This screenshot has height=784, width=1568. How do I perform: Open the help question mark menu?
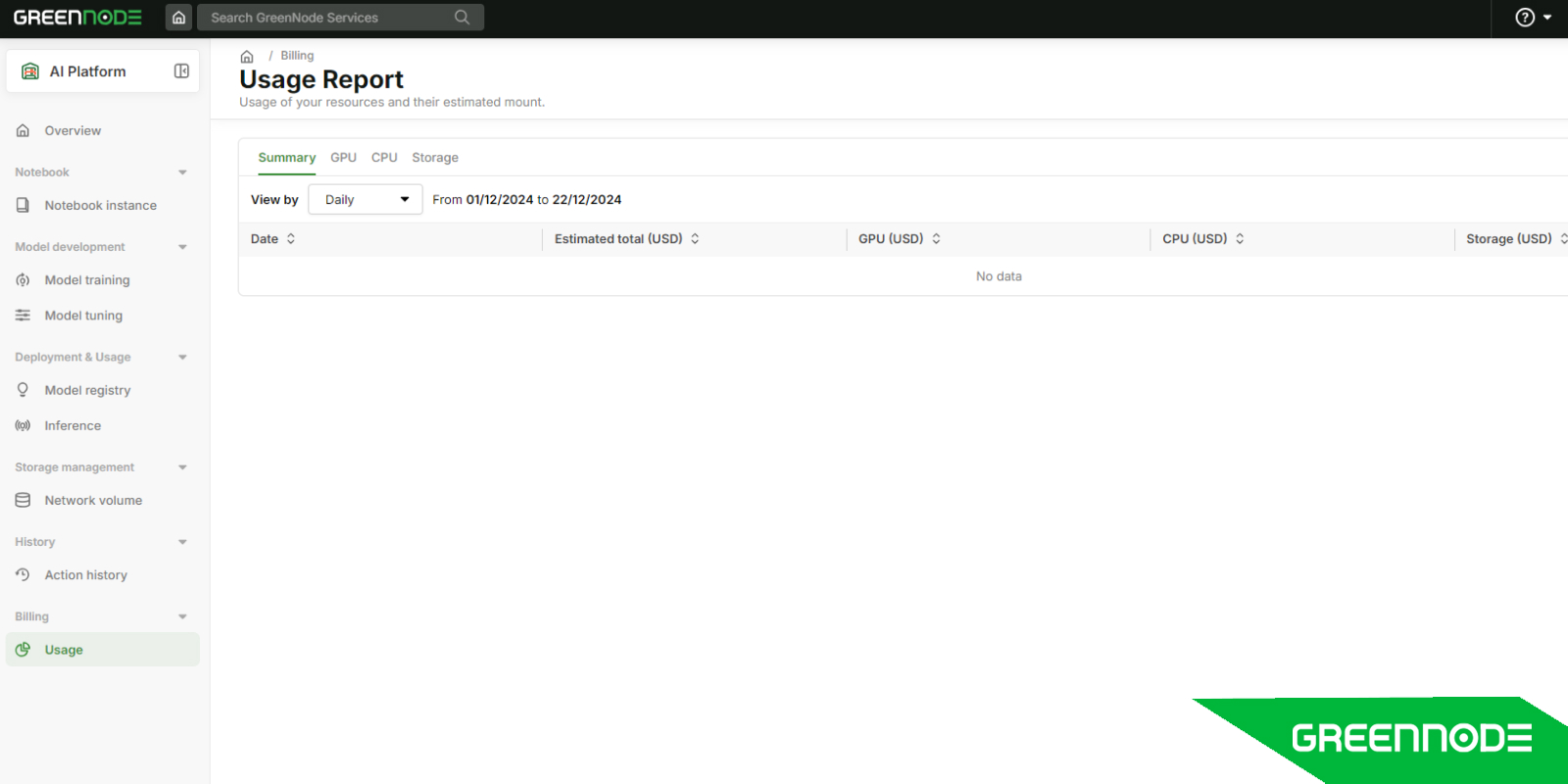click(1533, 18)
